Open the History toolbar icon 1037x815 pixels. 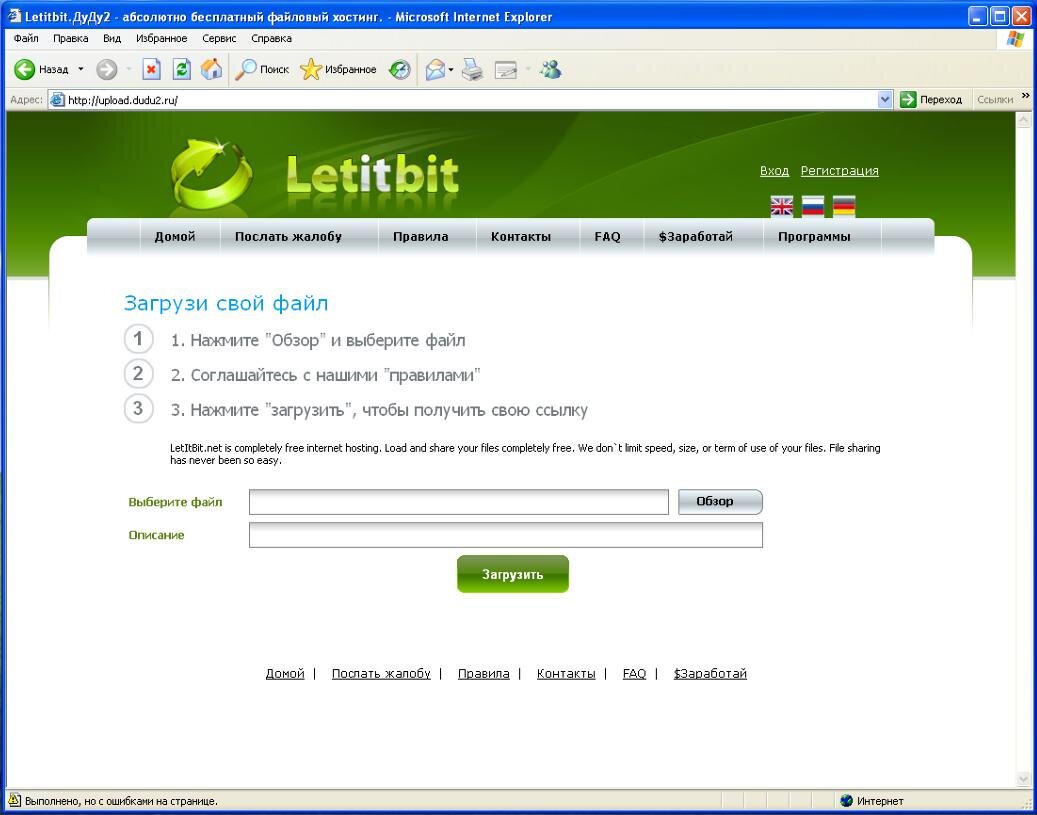400,69
